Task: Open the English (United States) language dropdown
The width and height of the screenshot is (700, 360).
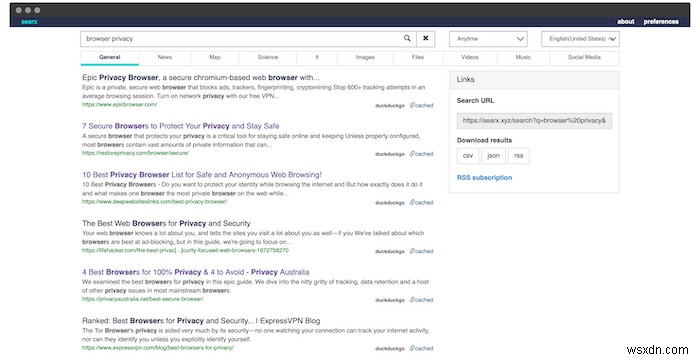Action: 580,39
